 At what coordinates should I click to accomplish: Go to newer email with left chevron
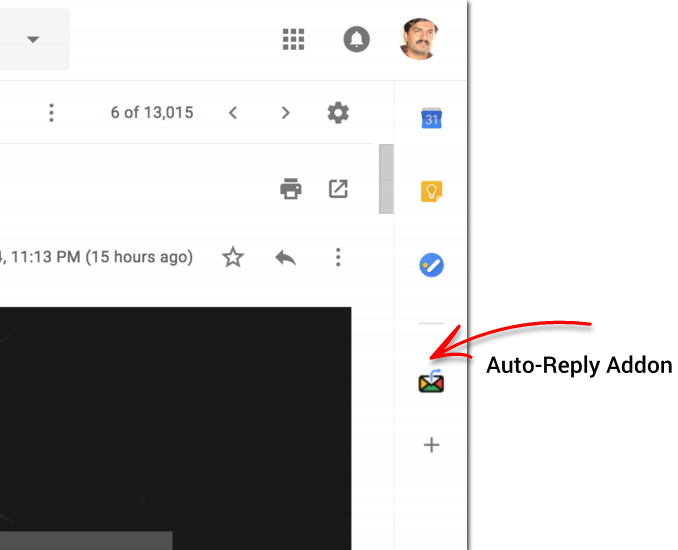(x=233, y=113)
